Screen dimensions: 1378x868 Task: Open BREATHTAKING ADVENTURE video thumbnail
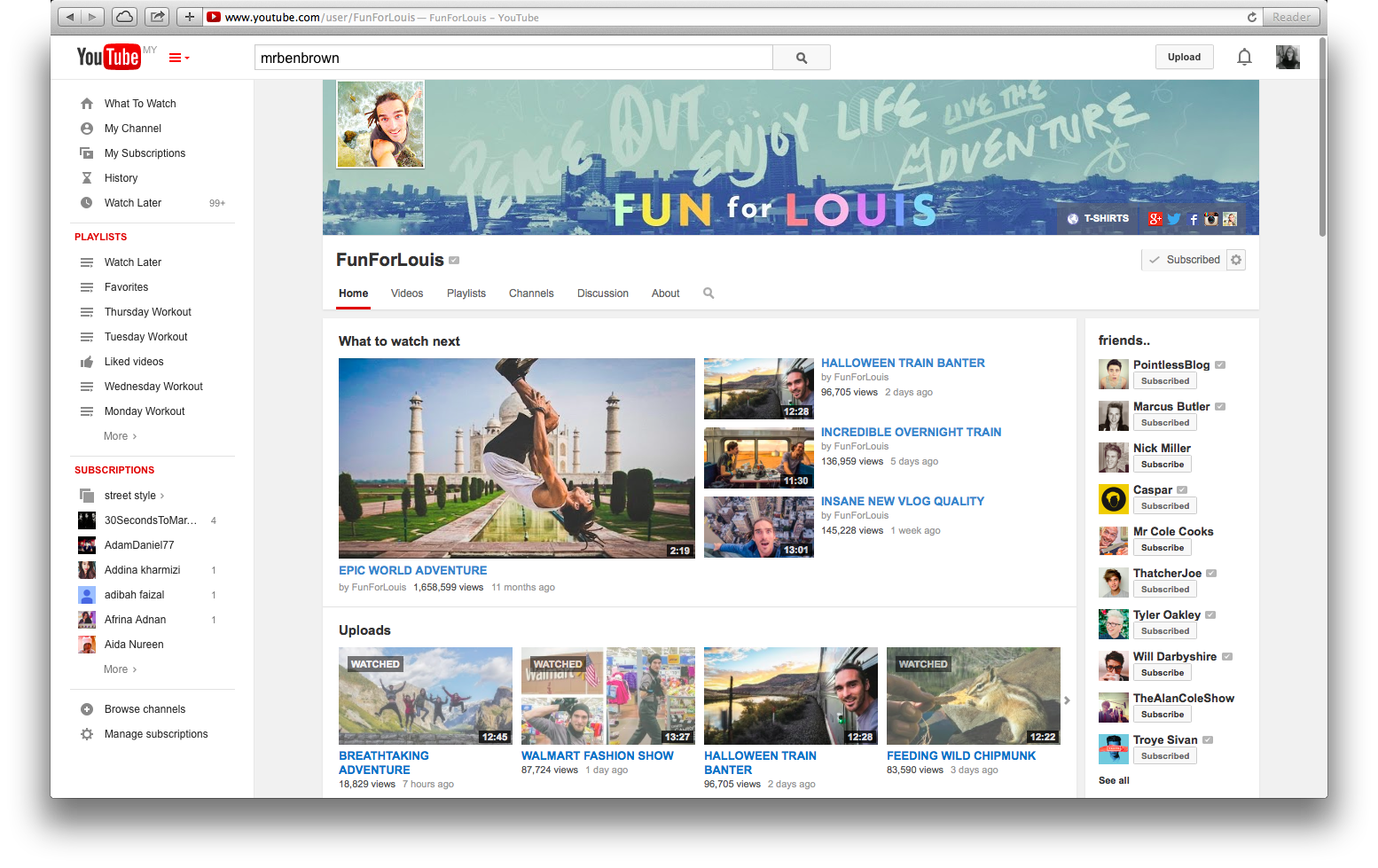point(426,696)
